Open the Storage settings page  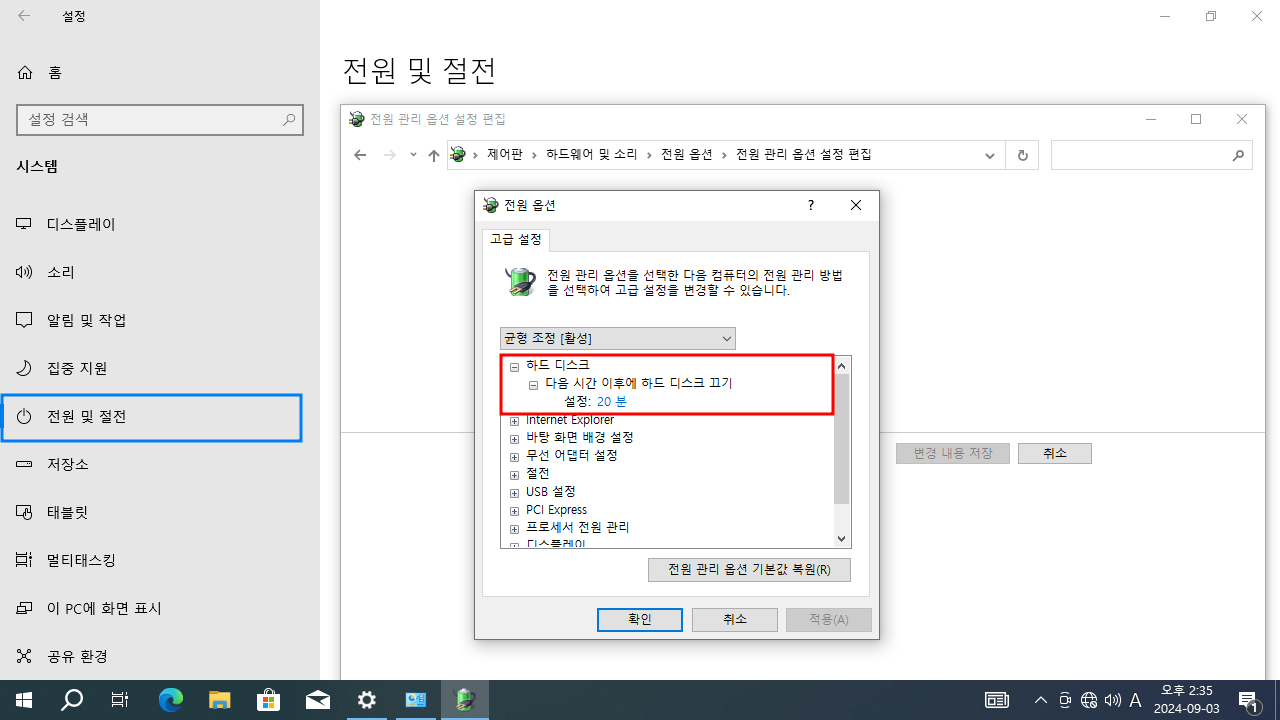160,464
